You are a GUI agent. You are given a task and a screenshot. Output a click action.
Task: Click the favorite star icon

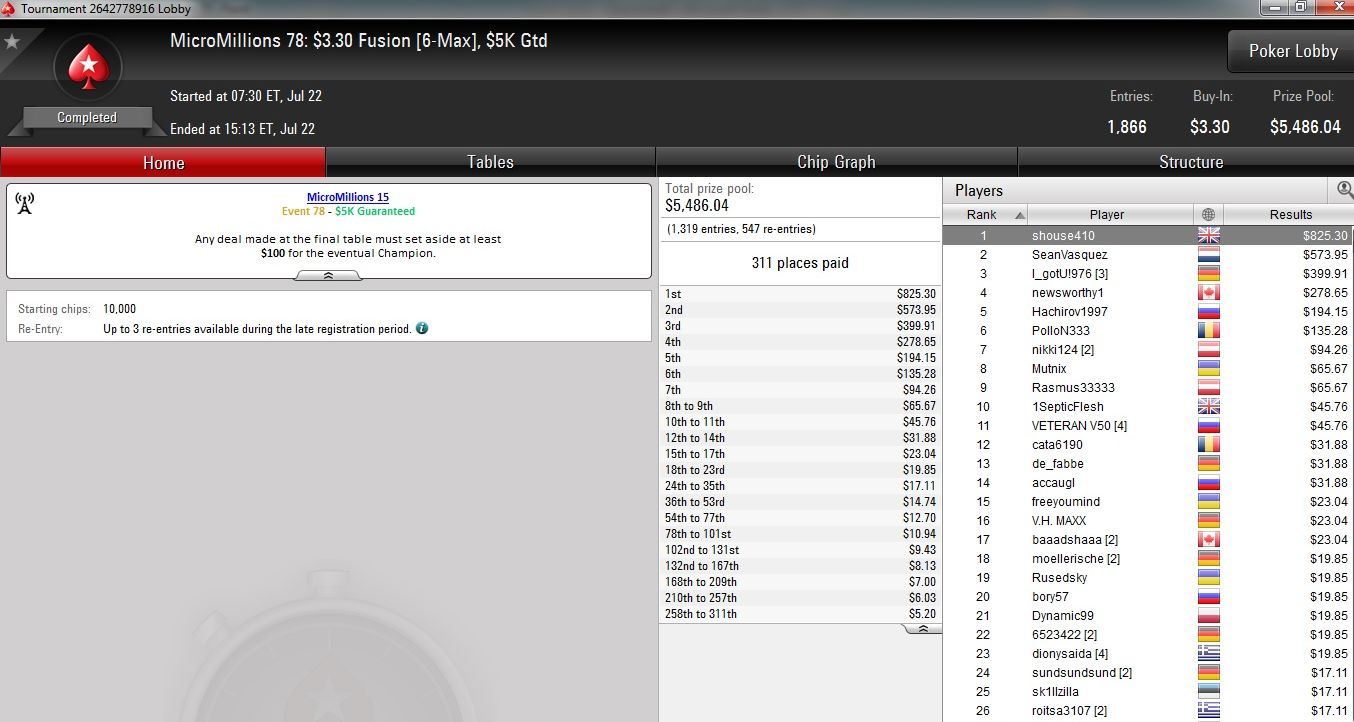pyautogui.click(x=12, y=42)
